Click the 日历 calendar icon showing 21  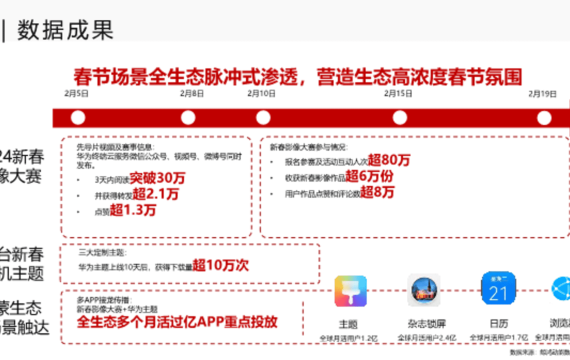coord(498,288)
